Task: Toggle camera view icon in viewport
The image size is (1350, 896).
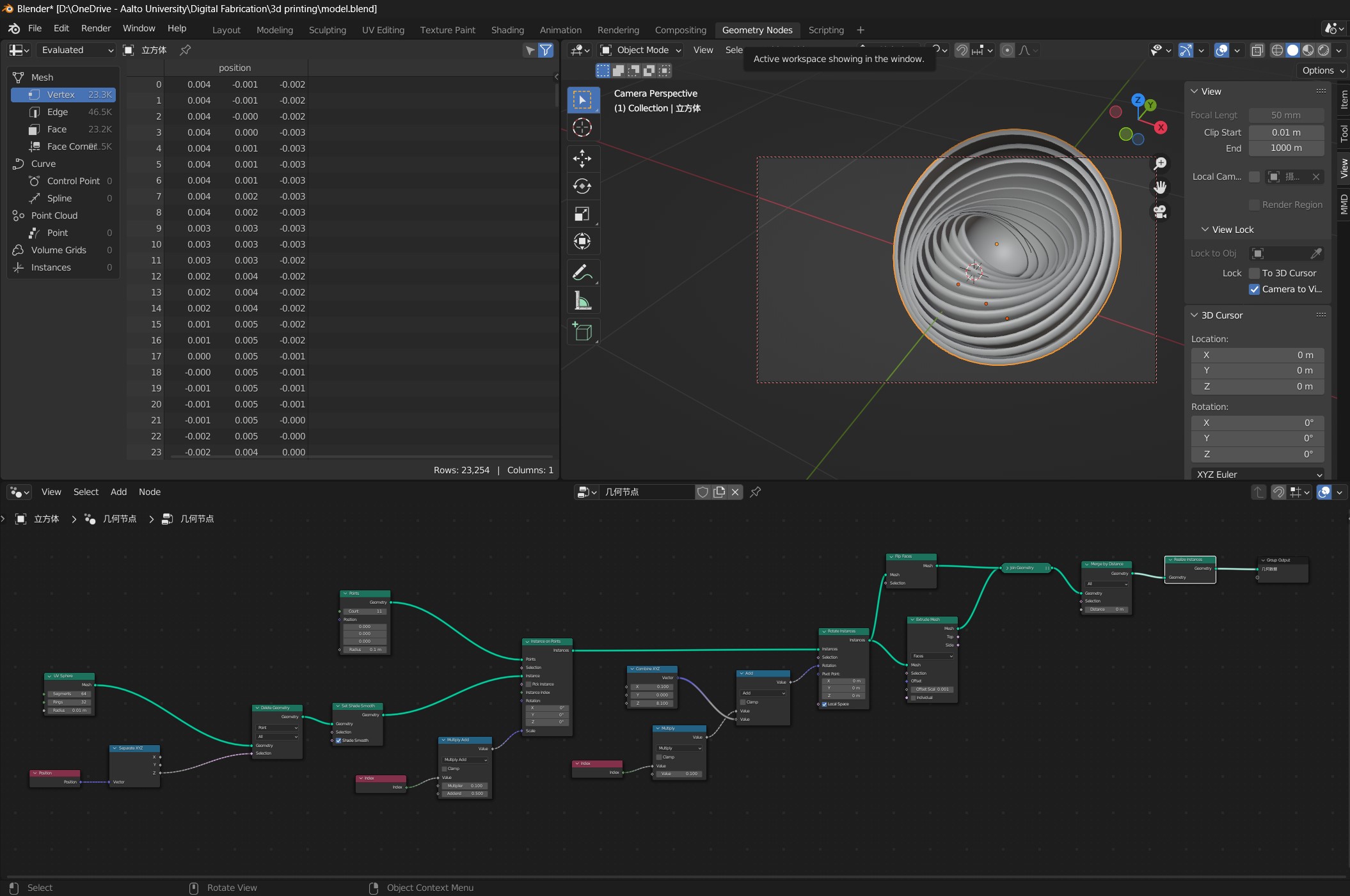Action: point(1160,212)
